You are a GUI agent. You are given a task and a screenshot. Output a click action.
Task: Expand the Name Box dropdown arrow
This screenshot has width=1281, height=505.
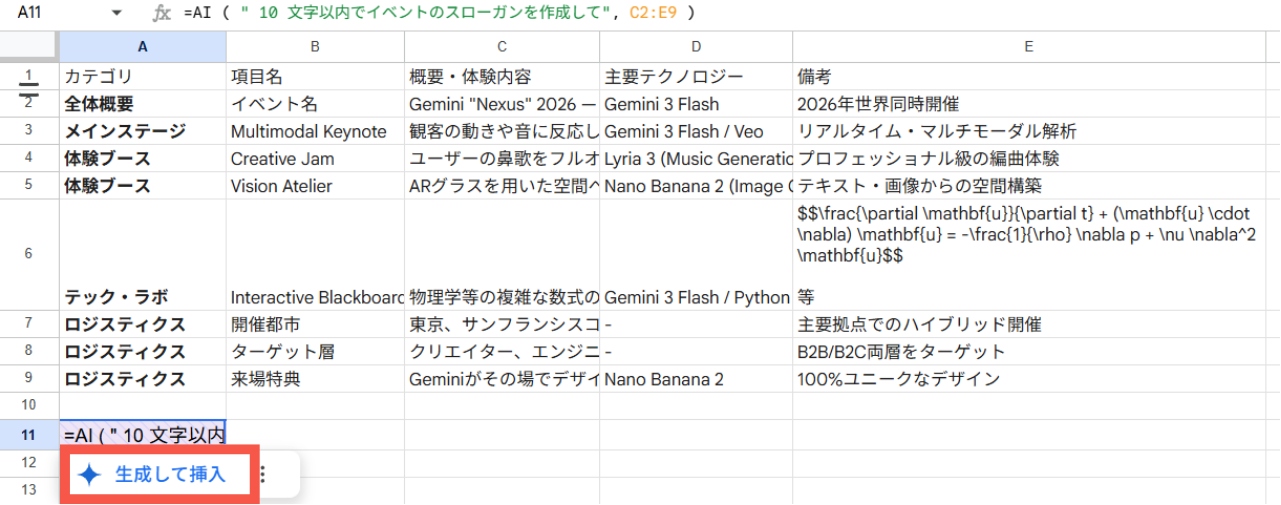click(117, 13)
